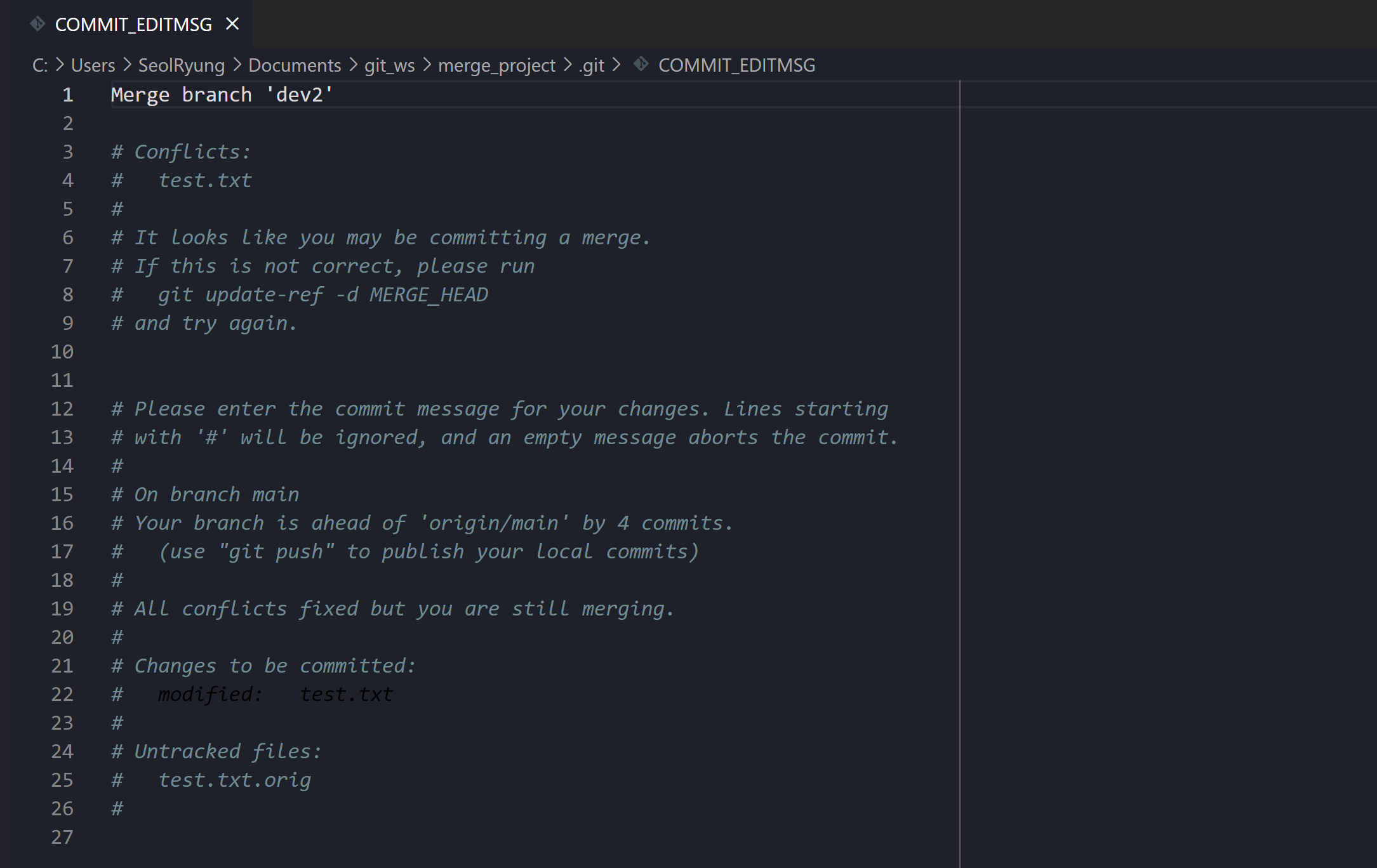Image resolution: width=1377 pixels, height=868 pixels.
Task: Close the COMMIT_EDITMSG tab
Action: (232, 24)
